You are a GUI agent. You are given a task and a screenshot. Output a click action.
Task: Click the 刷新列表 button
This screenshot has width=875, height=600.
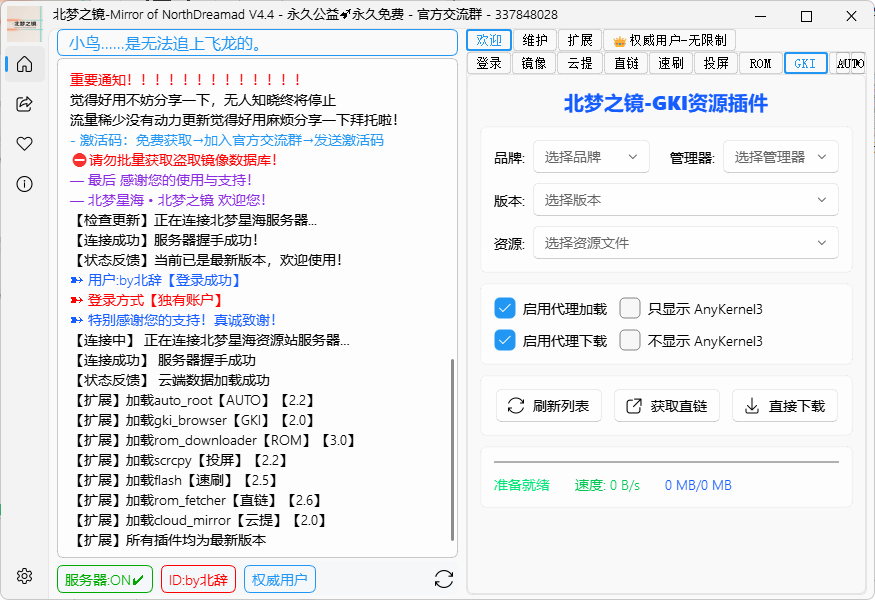548,406
